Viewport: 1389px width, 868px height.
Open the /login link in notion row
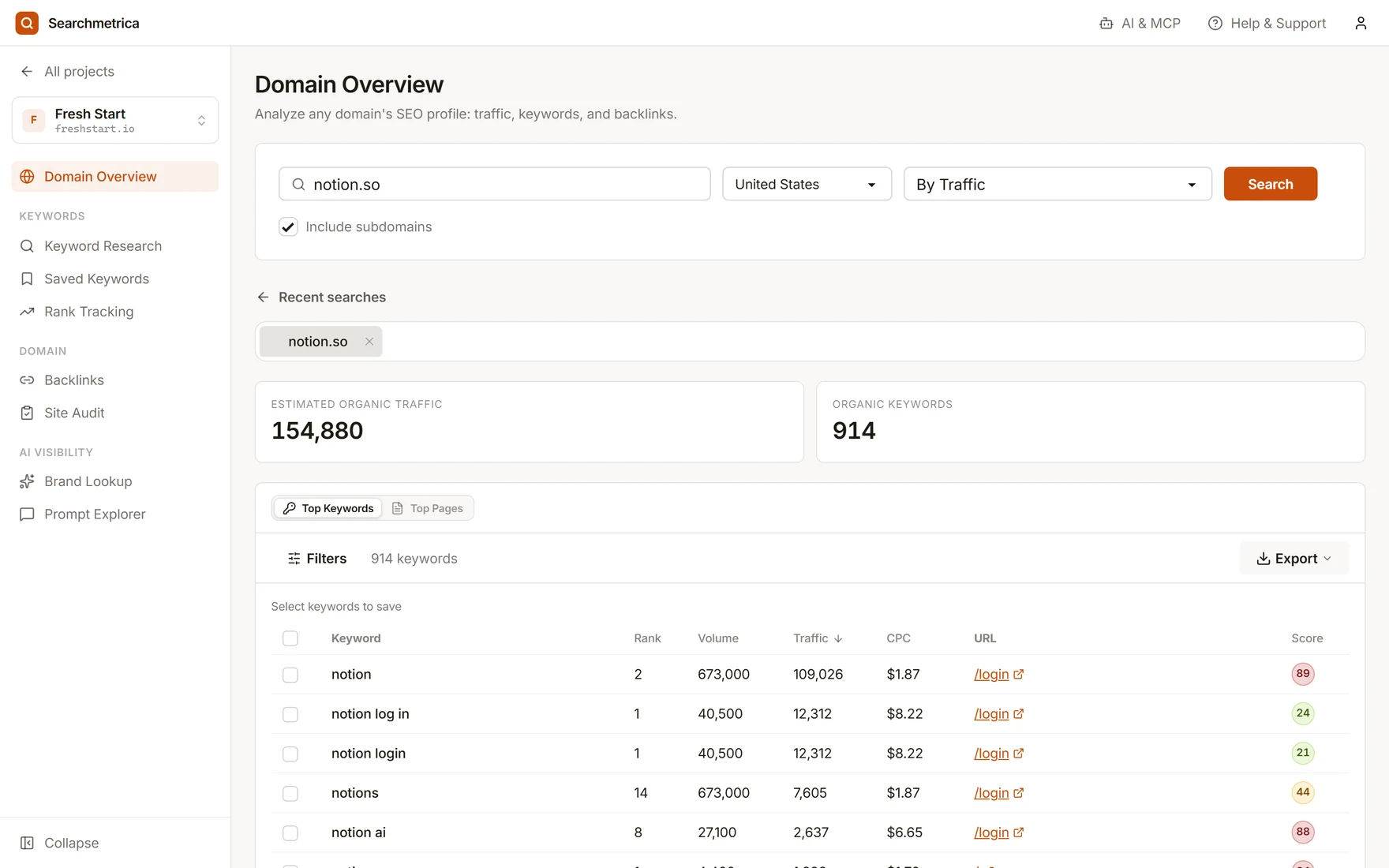click(x=998, y=675)
